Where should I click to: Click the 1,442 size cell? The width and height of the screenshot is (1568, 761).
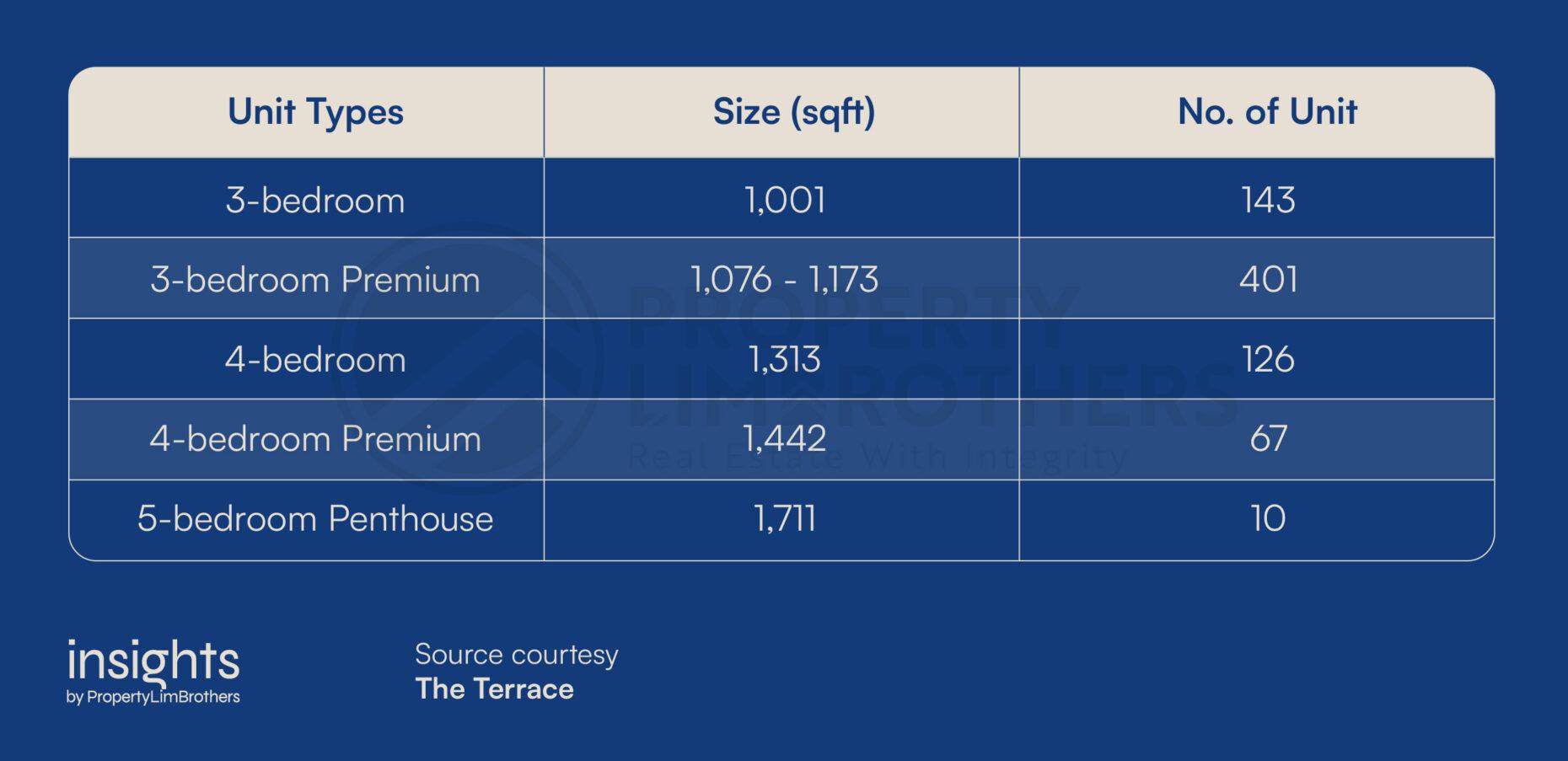click(x=785, y=439)
